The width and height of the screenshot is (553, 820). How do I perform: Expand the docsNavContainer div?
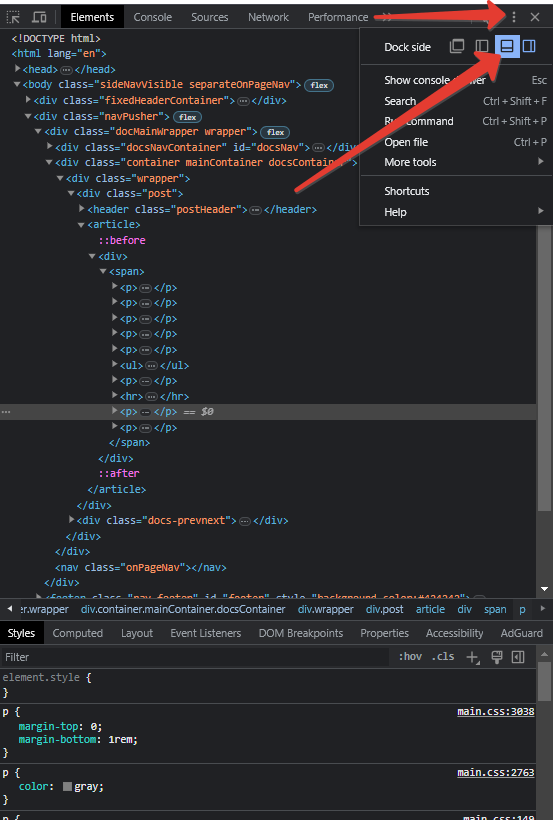click(50, 146)
